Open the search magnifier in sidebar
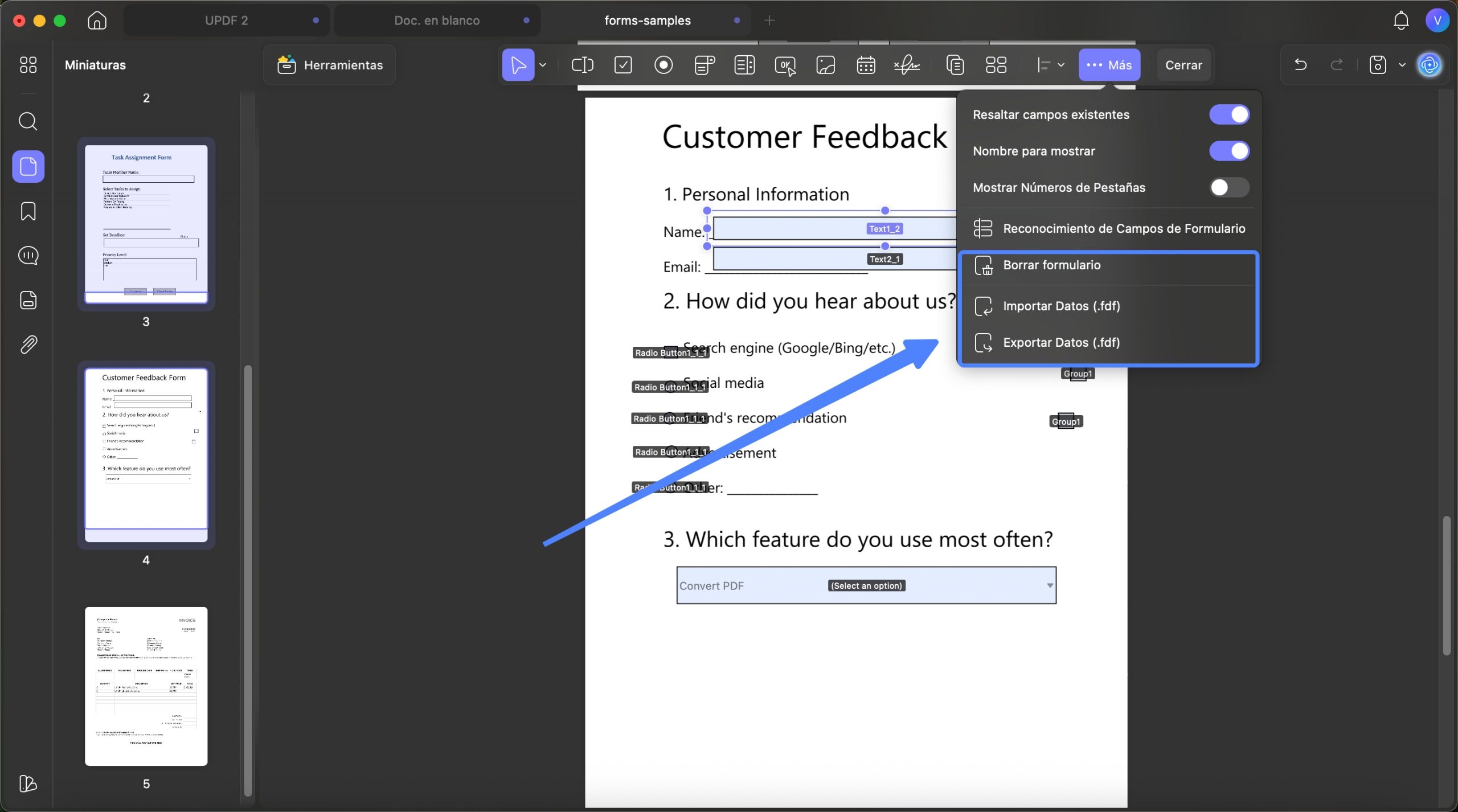1458x812 pixels. [28, 121]
